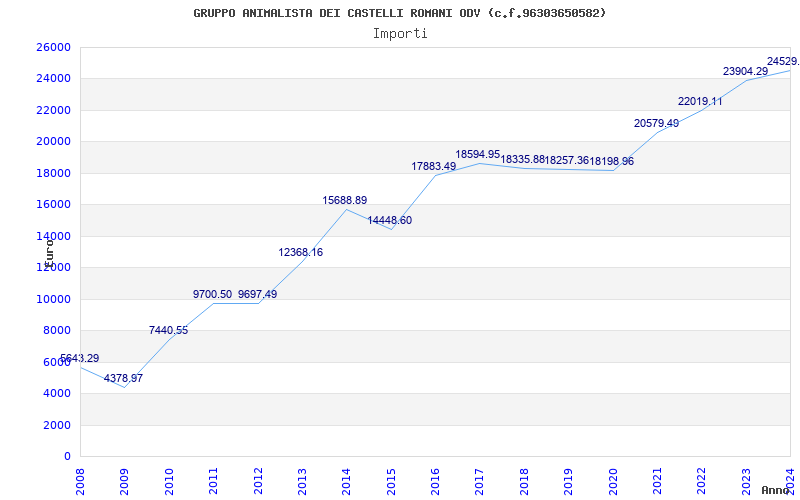Click the x-axis year 2019
Screen dimensions: 800x500
click(568, 482)
